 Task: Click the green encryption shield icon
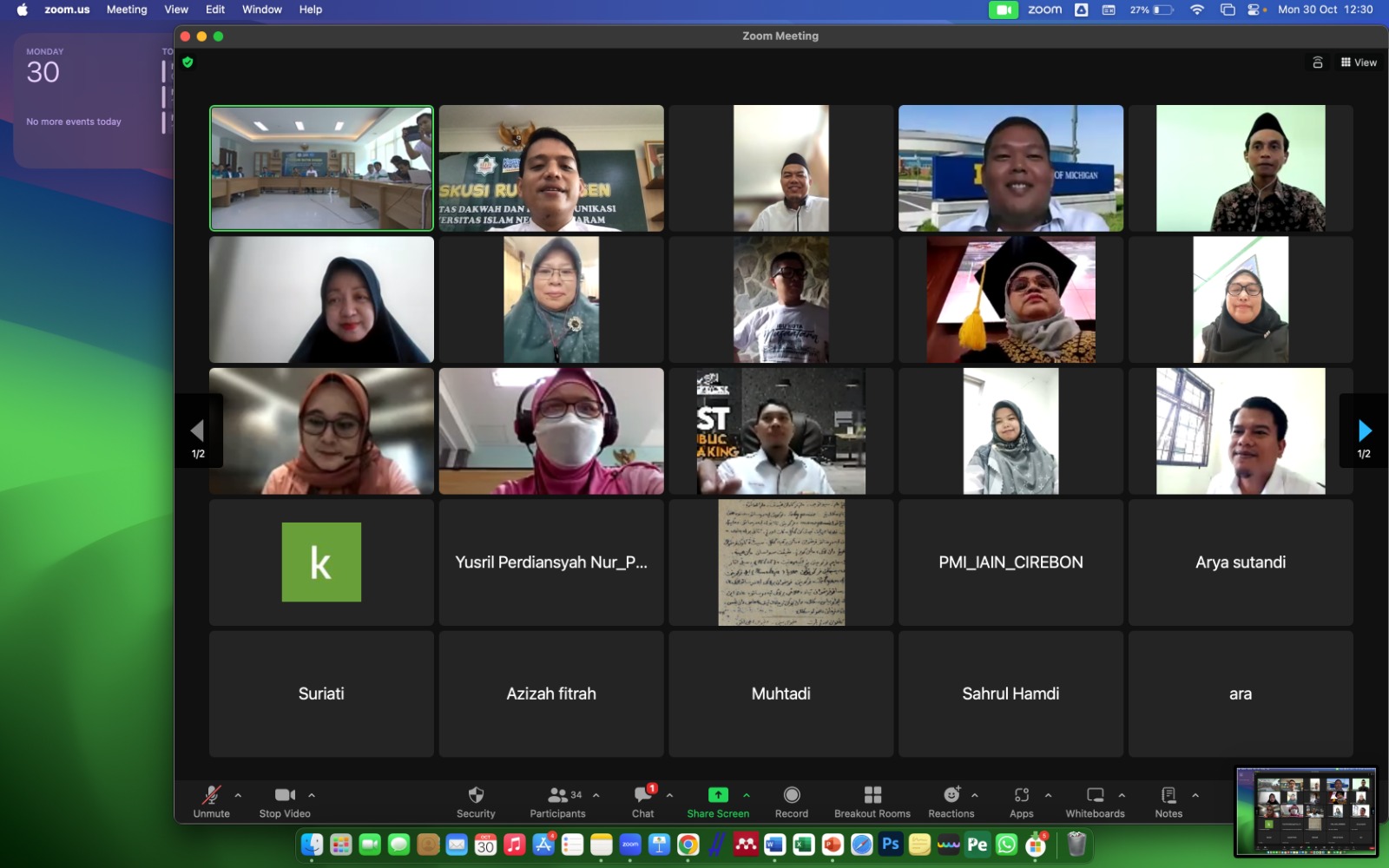188,62
